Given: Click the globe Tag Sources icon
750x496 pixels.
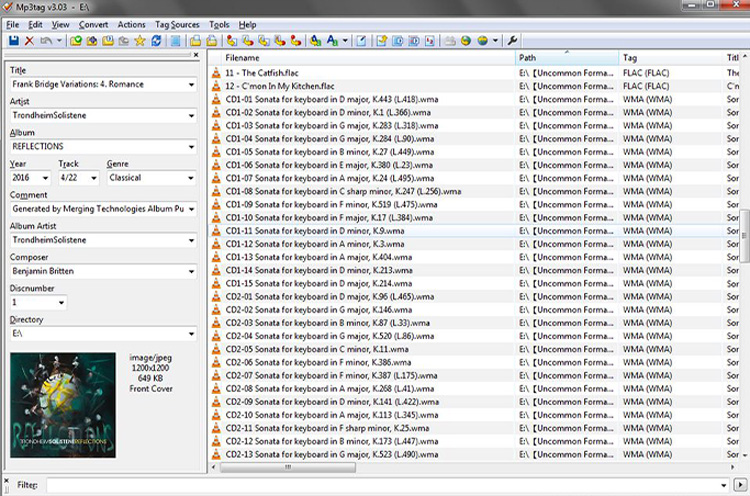Looking at the screenshot, I should tap(482, 41).
